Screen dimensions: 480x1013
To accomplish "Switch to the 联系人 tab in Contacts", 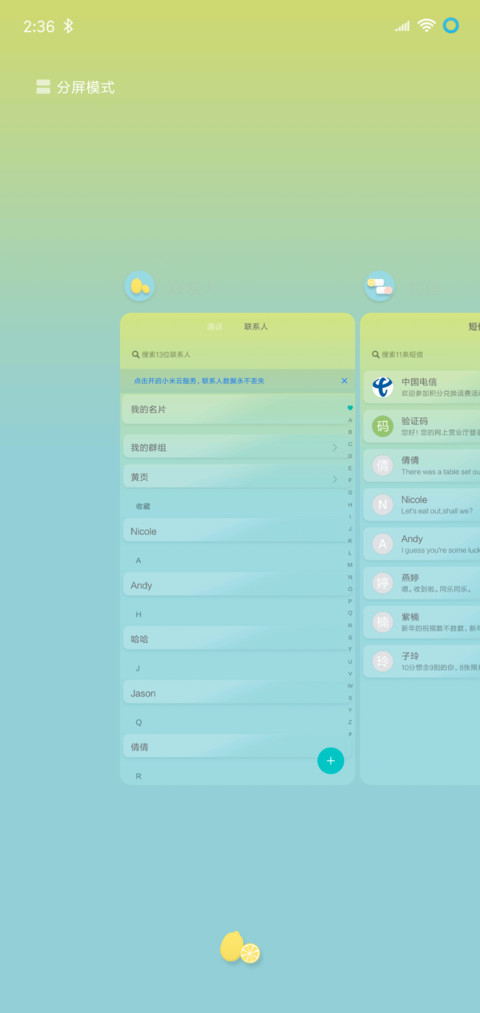I will pyautogui.click(x=256, y=327).
